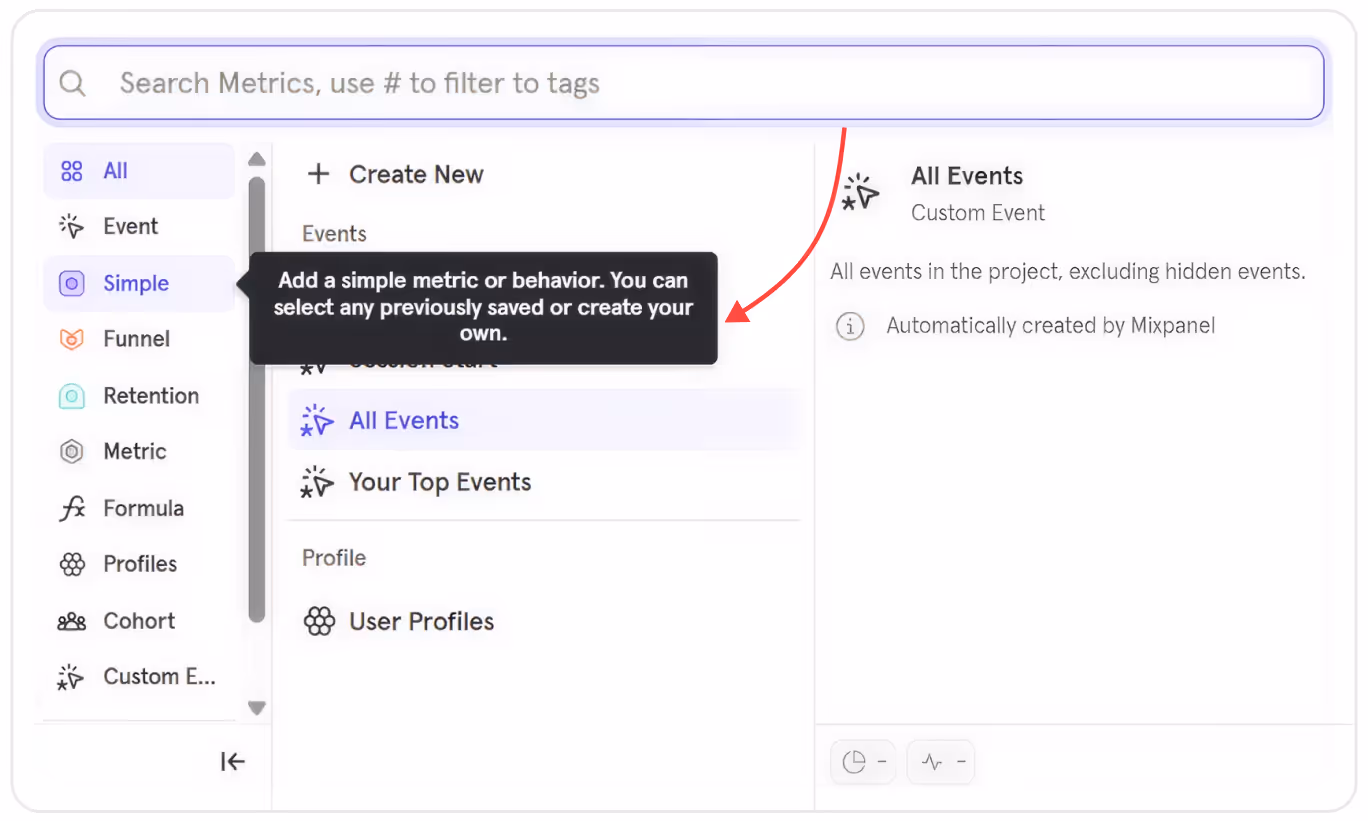
Task: Open the Metric category
Action: coord(139,452)
